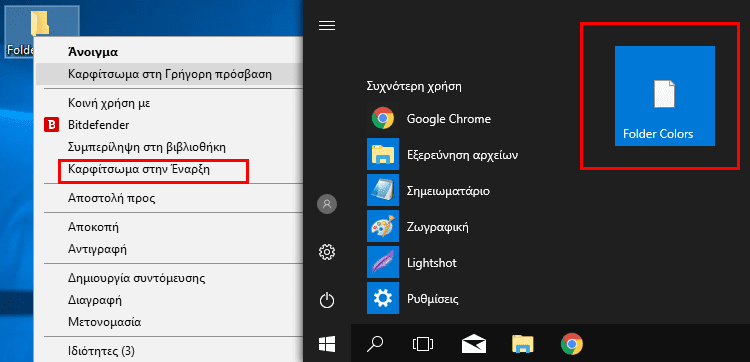Open Mail envelope icon on taskbar
This screenshot has width=750, height=362.
[474, 343]
